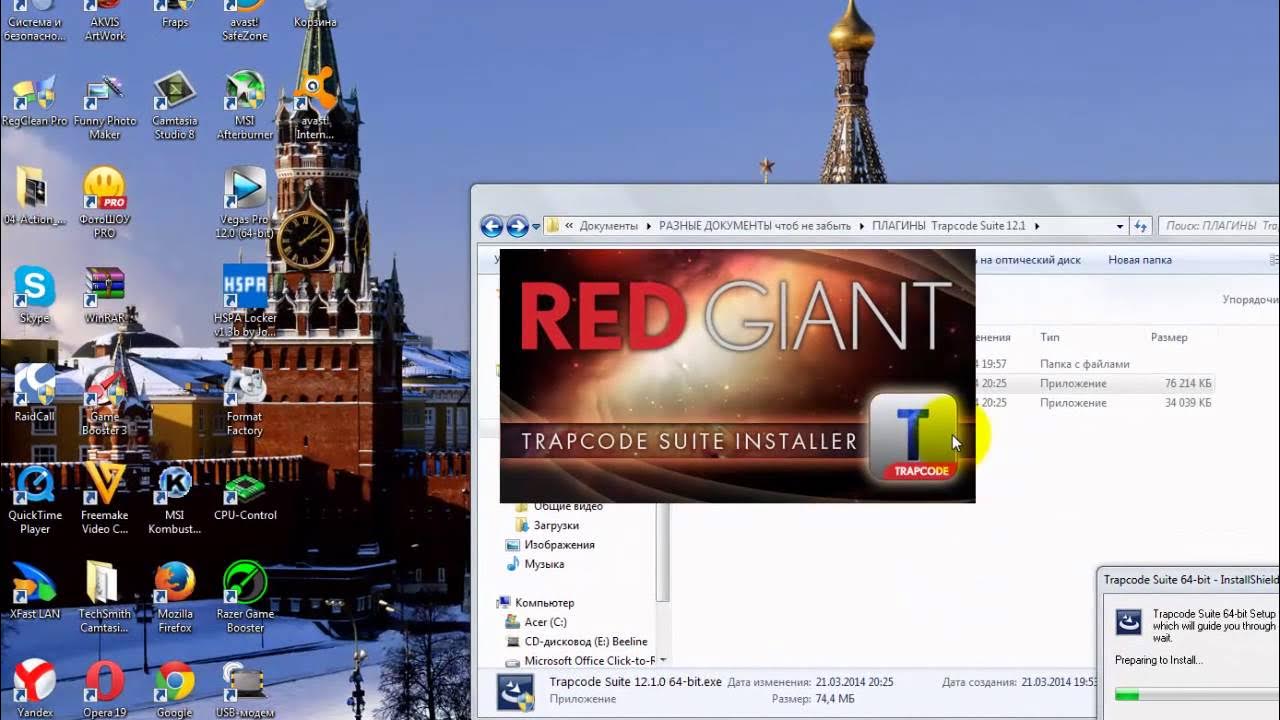1280x720 pixels.
Task: Go forward in Explorer window
Action: [x=517, y=226]
